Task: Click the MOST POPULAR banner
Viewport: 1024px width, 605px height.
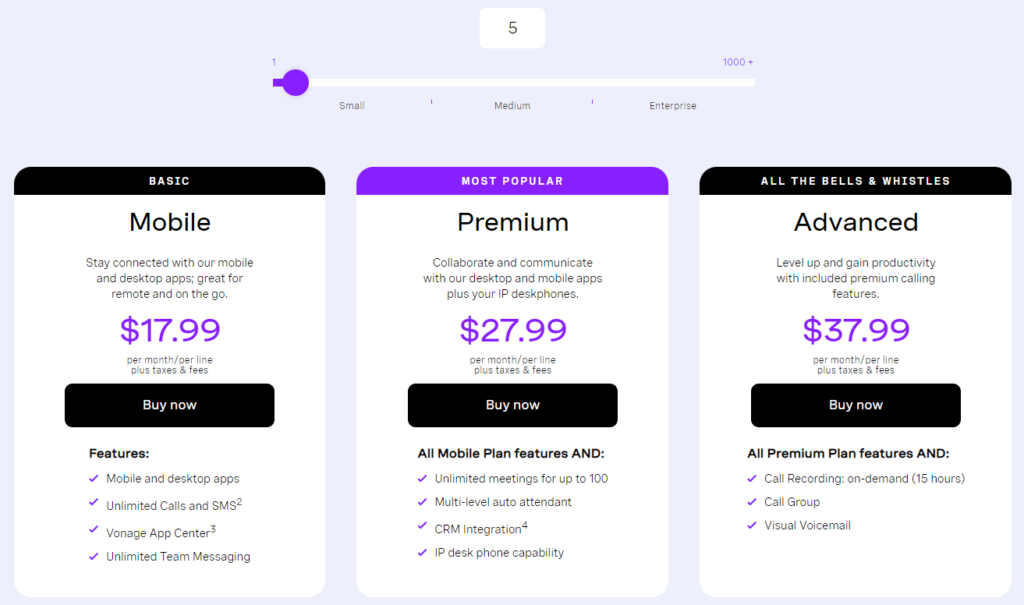Action: pyautogui.click(x=512, y=180)
